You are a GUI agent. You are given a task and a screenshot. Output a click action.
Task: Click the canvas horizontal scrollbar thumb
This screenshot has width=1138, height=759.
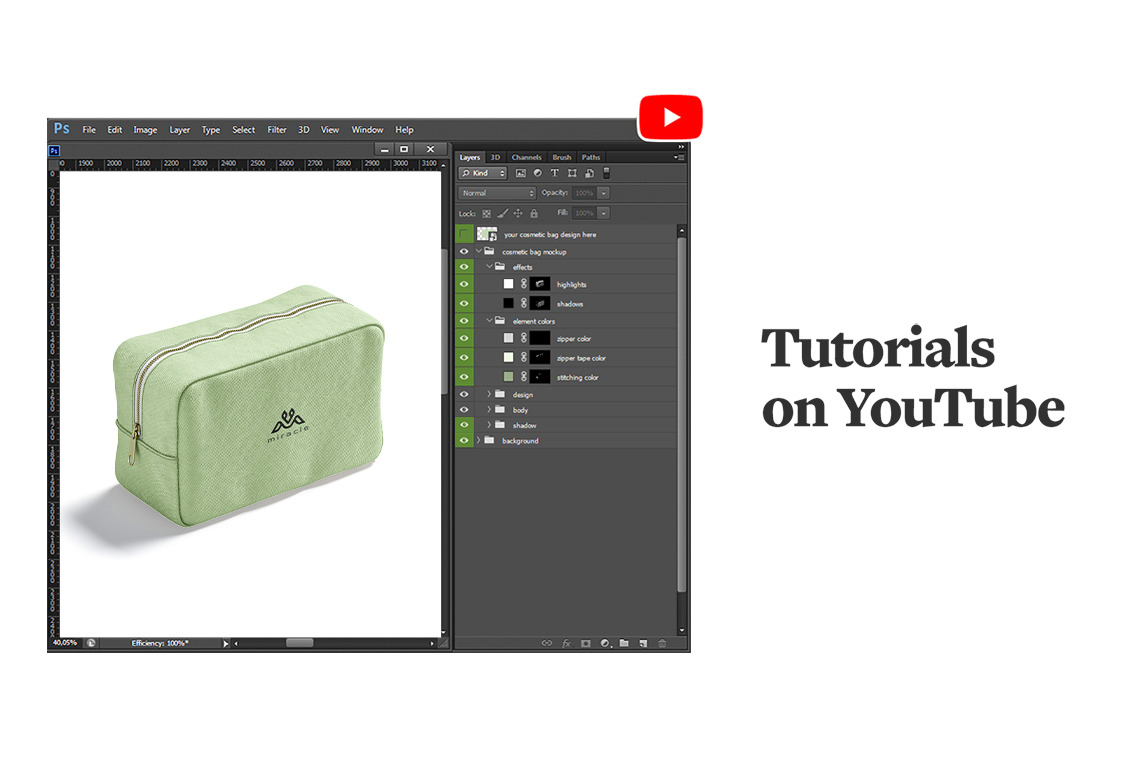tap(299, 643)
